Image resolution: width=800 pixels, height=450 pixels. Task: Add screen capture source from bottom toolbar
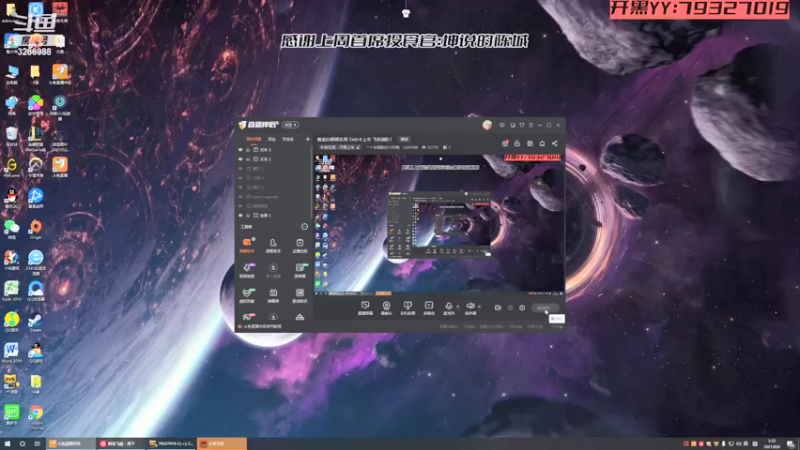click(365, 308)
